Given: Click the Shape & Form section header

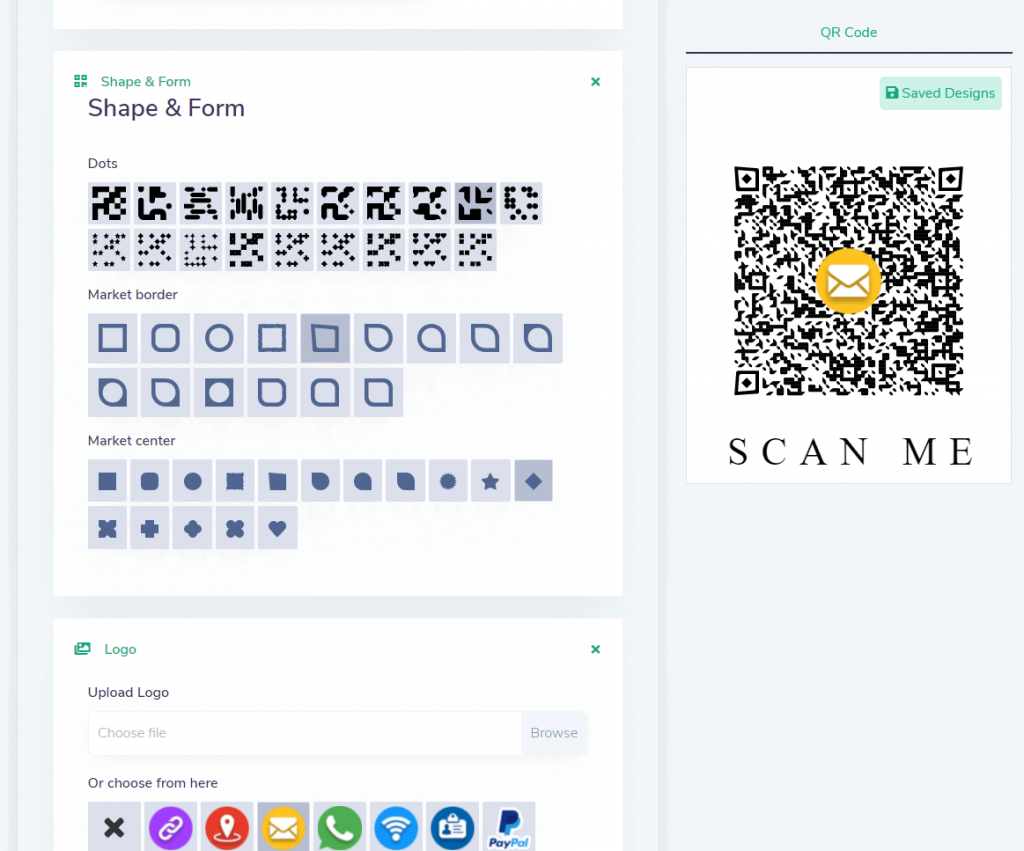Looking at the screenshot, I should pos(146,82).
